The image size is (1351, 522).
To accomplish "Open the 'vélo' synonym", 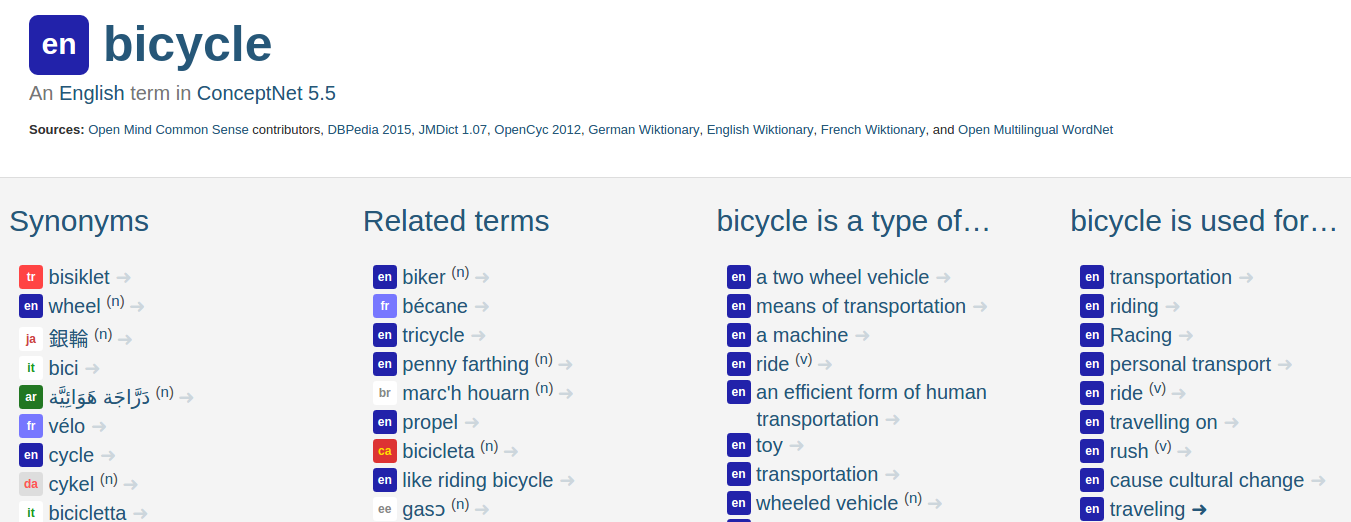I will [x=67, y=426].
